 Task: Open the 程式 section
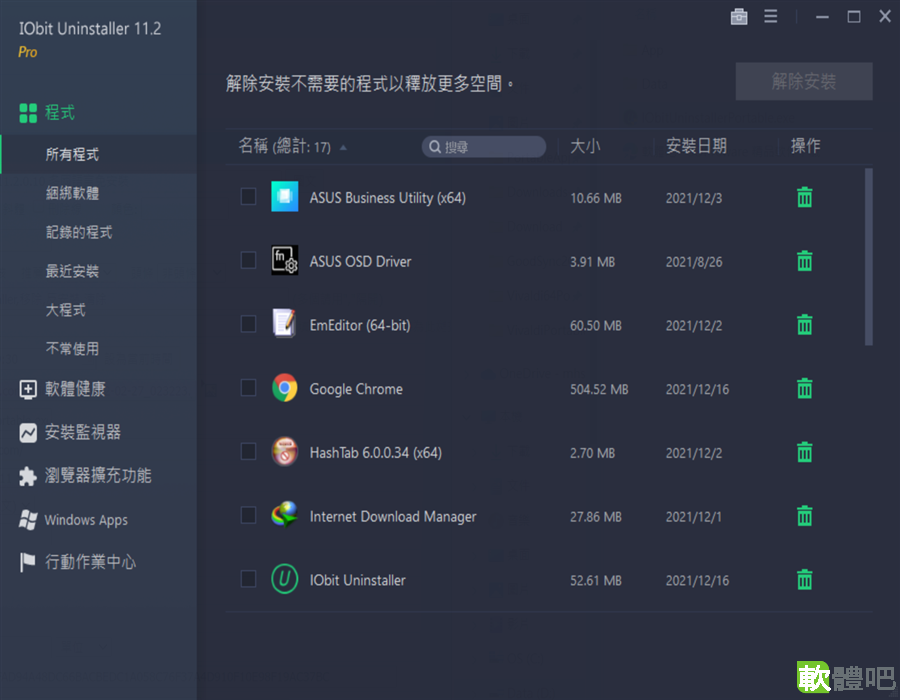[x=60, y=112]
